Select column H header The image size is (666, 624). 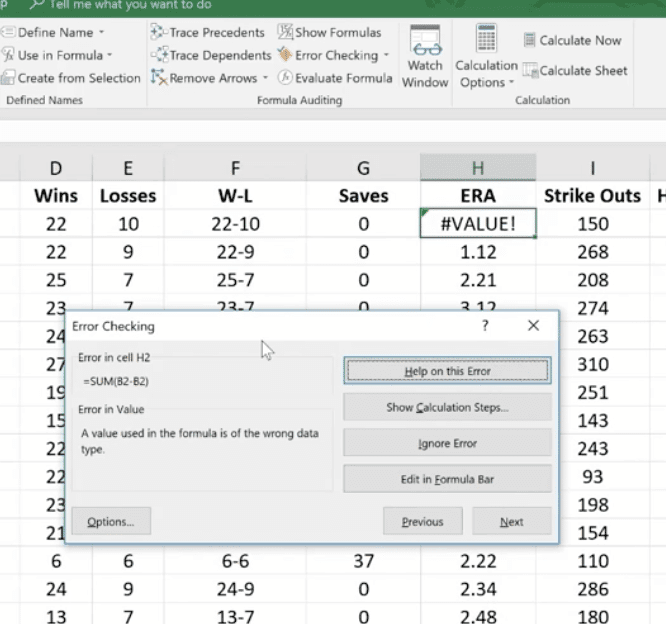[x=477, y=166]
